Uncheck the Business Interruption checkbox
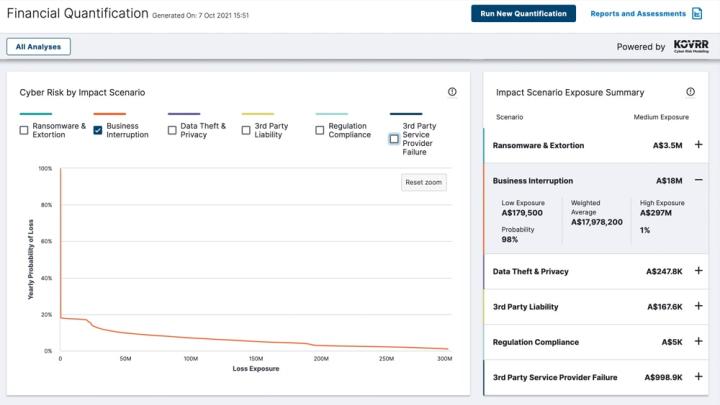The width and height of the screenshot is (720, 405). (x=98, y=130)
